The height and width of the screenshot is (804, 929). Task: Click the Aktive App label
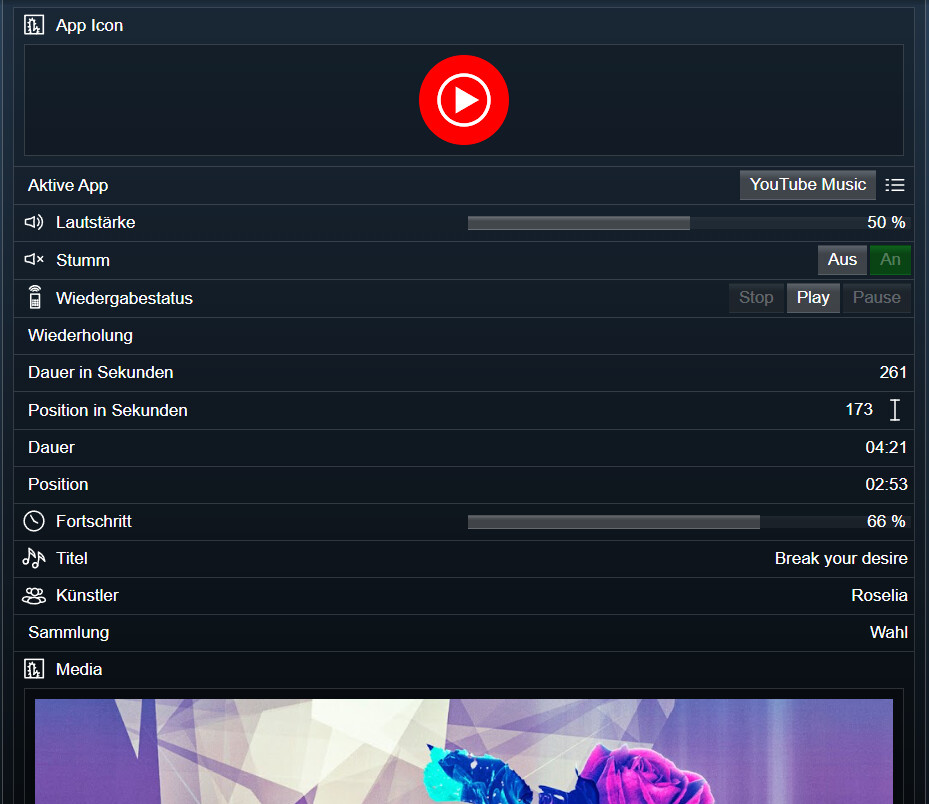tap(68, 185)
